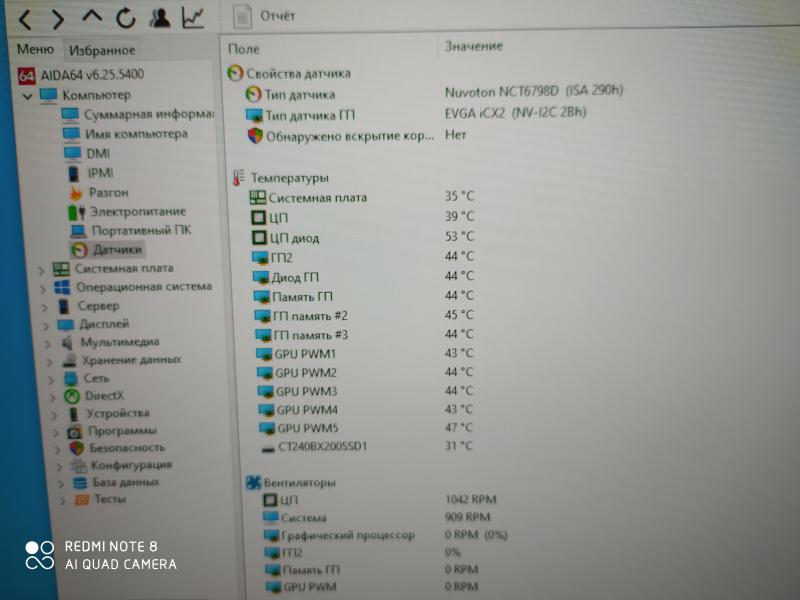Viewport: 800px width, 600px height.
Task: Select the Датчики sensor tree item
Action: [117, 249]
